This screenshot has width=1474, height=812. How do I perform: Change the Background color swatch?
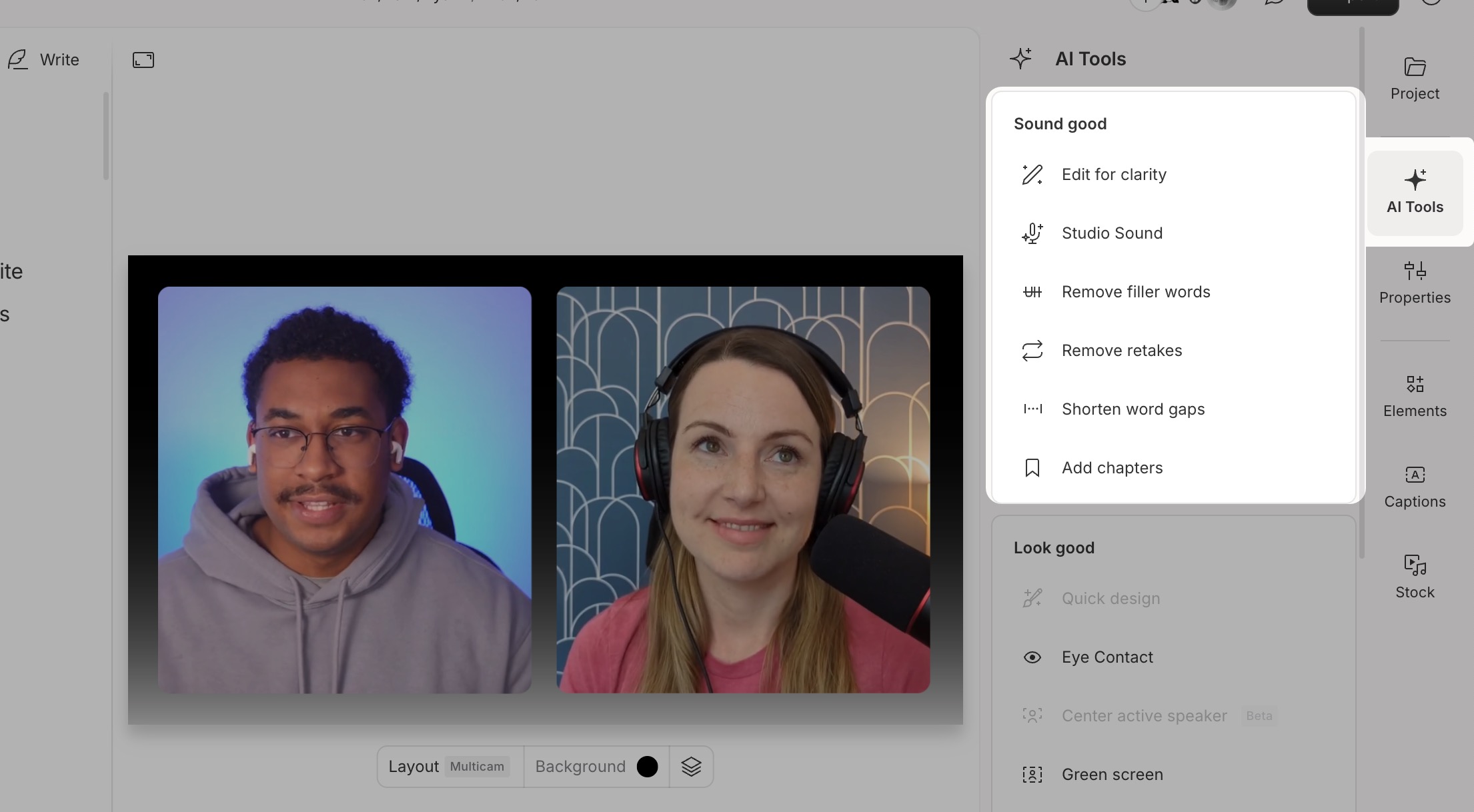coord(646,766)
